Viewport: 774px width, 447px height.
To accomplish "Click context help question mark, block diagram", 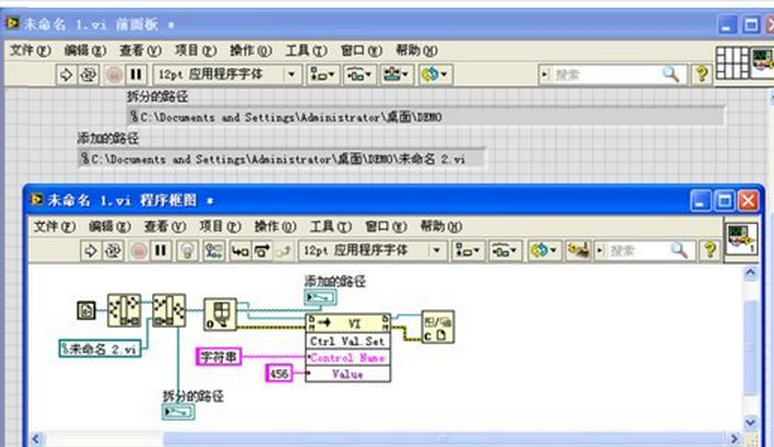I will point(710,250).
